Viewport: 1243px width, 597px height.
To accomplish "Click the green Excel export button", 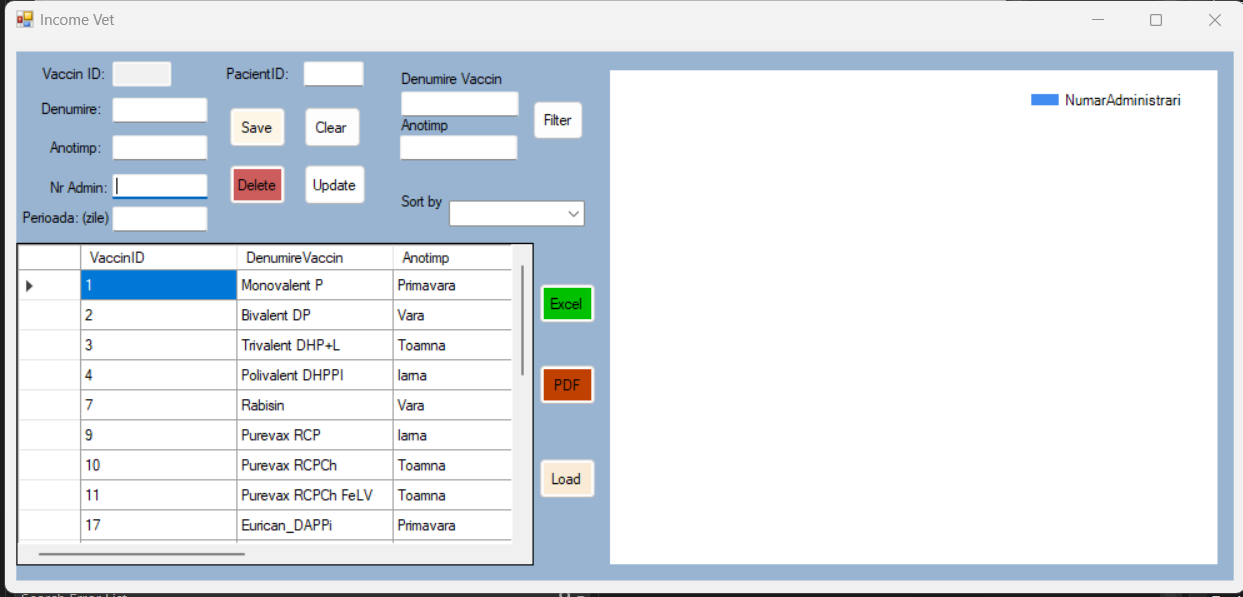I will pyautogui.click(x=567, y=303).
